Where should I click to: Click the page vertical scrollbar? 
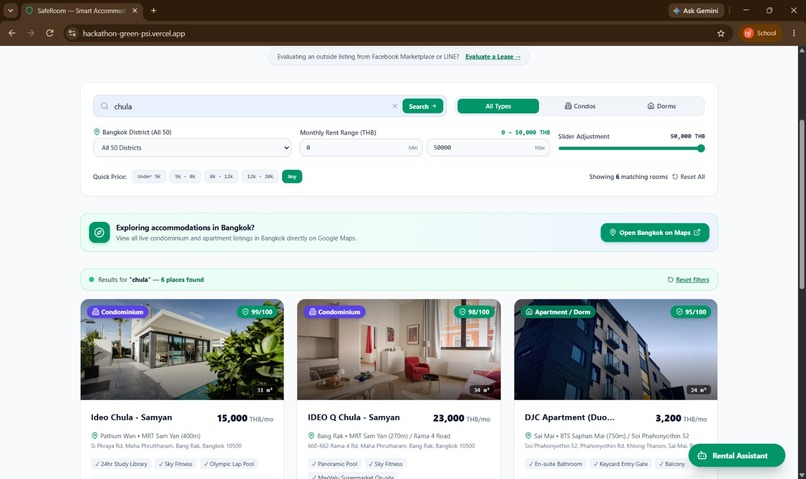click(x=801, y=206)
